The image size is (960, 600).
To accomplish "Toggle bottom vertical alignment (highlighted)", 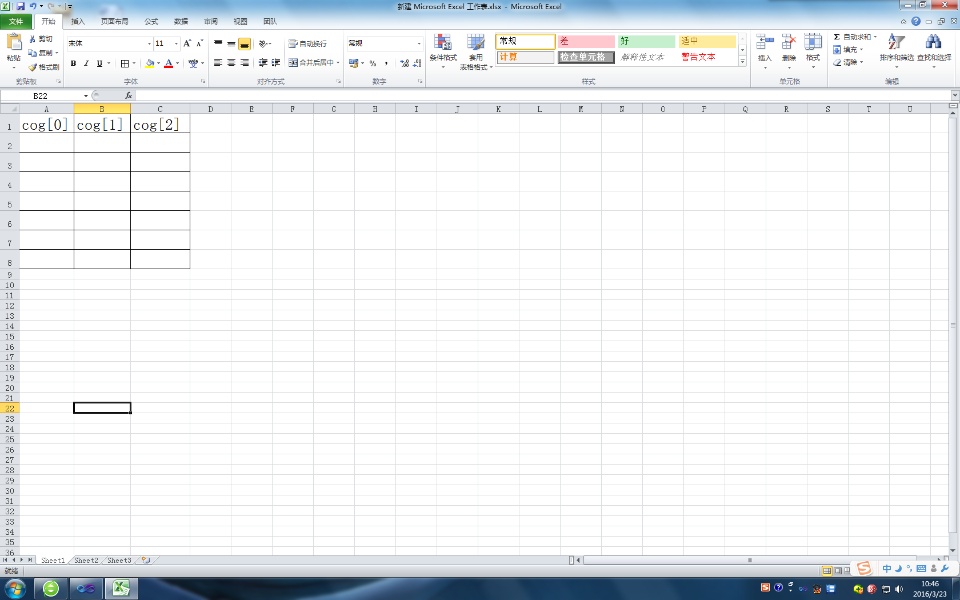I will pos(244,43).
